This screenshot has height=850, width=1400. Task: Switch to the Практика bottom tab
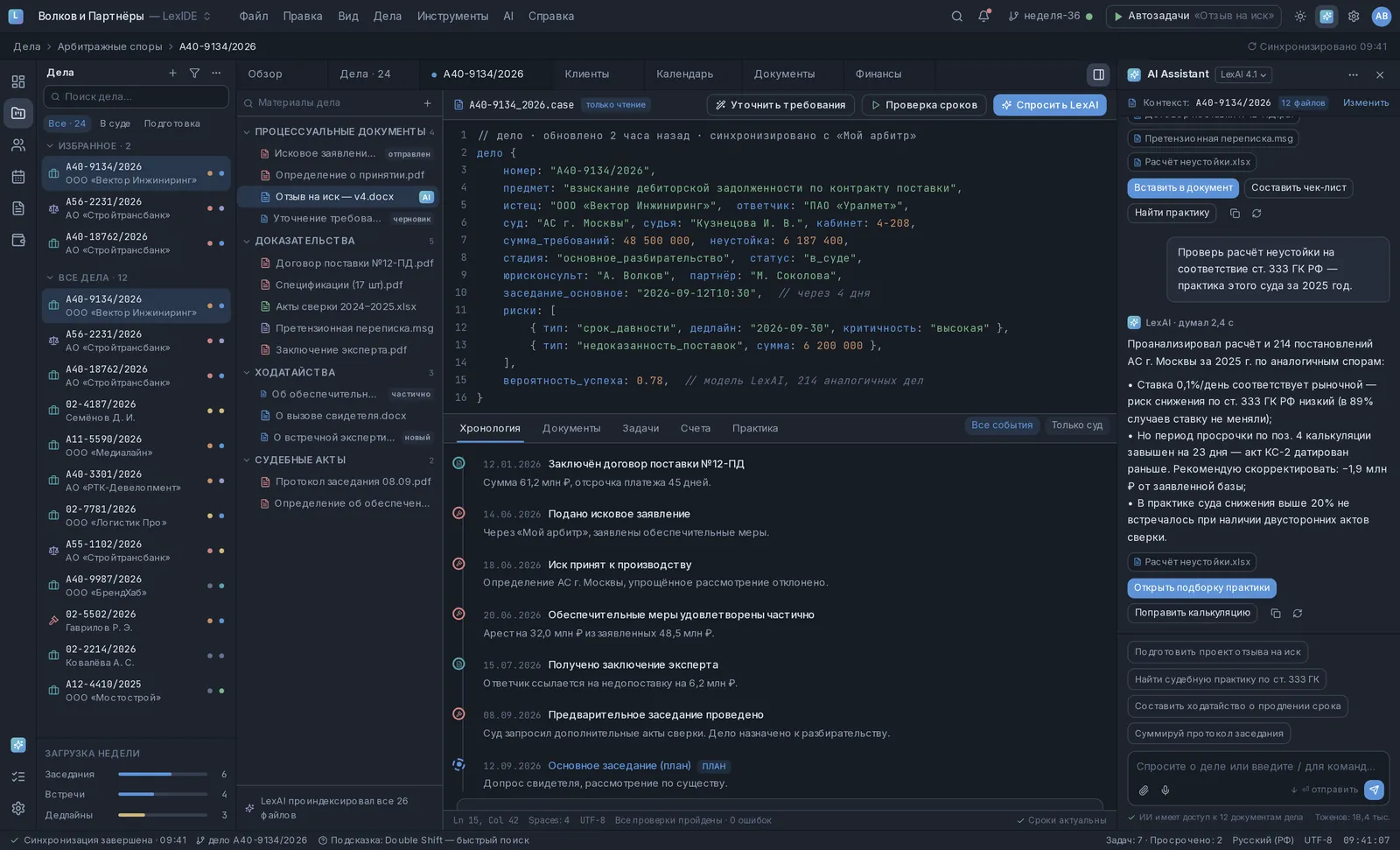pos(754,428)
